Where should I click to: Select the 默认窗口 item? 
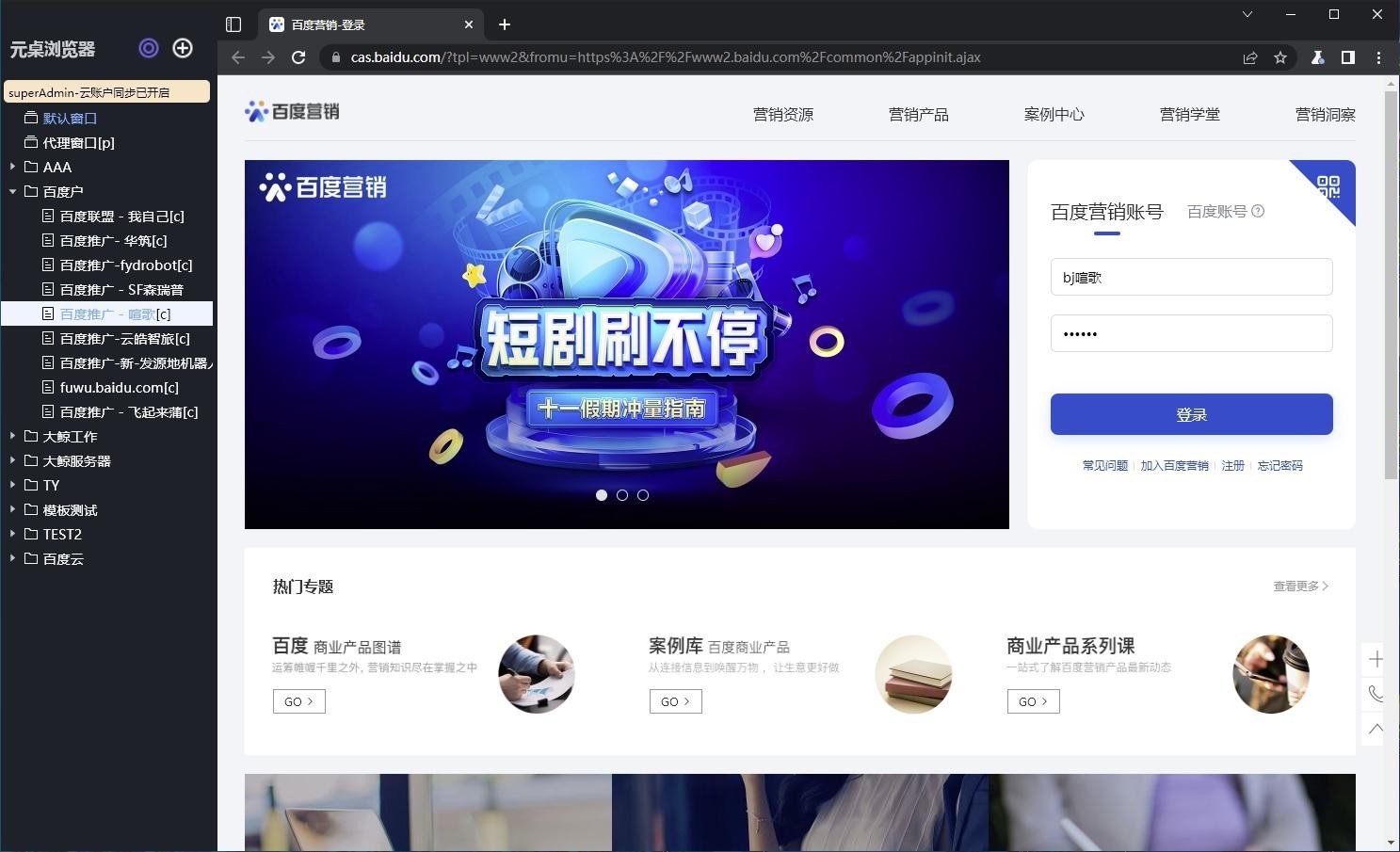click(70, 118)
